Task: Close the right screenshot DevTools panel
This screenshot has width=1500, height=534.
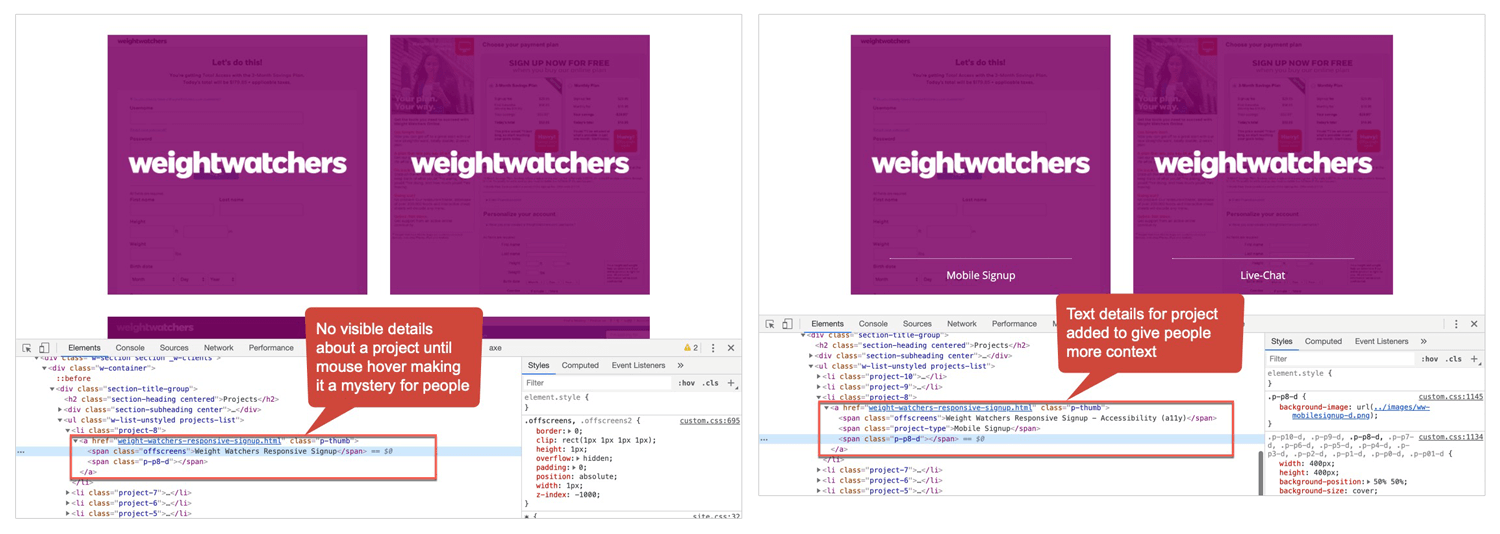Action: tap(1474, 324)
